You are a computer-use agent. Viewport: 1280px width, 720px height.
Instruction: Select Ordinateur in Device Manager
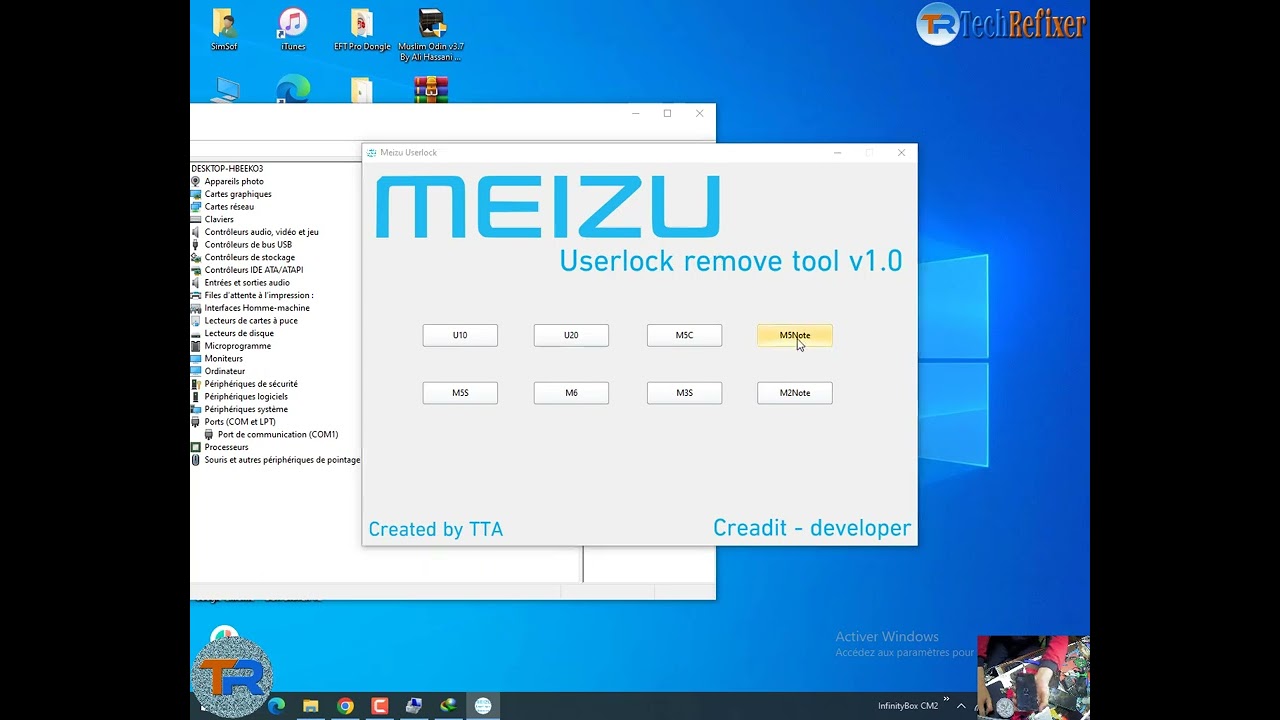[224, 371]
